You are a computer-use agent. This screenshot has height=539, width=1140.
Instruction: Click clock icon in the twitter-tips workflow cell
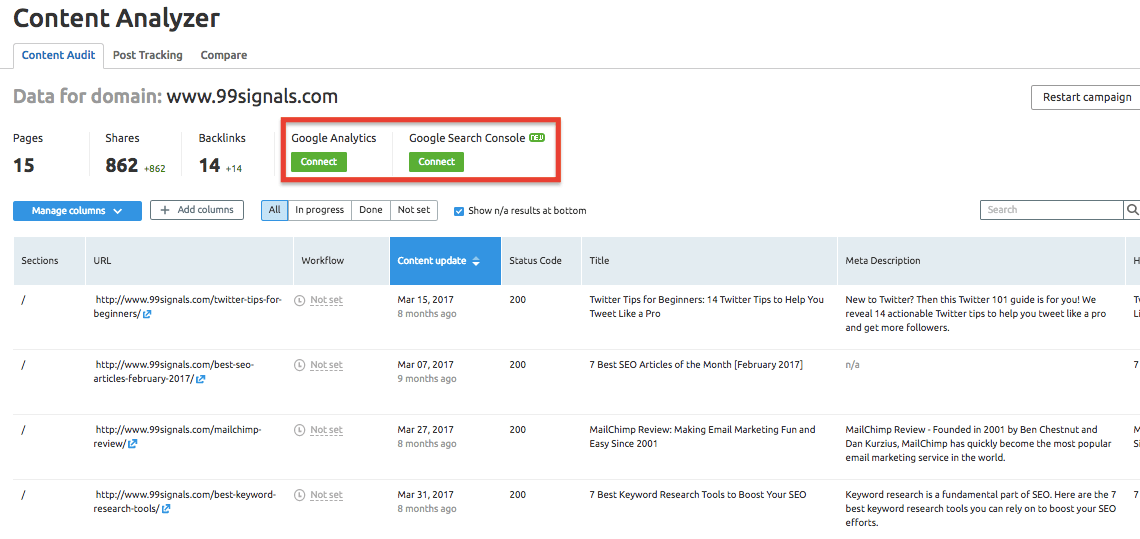coord(300,300)
